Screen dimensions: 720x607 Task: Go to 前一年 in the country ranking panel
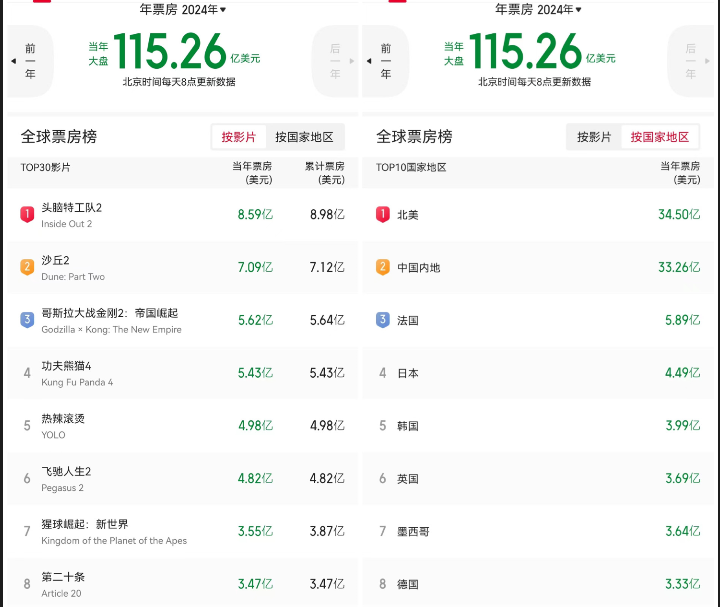pos(385,61)
